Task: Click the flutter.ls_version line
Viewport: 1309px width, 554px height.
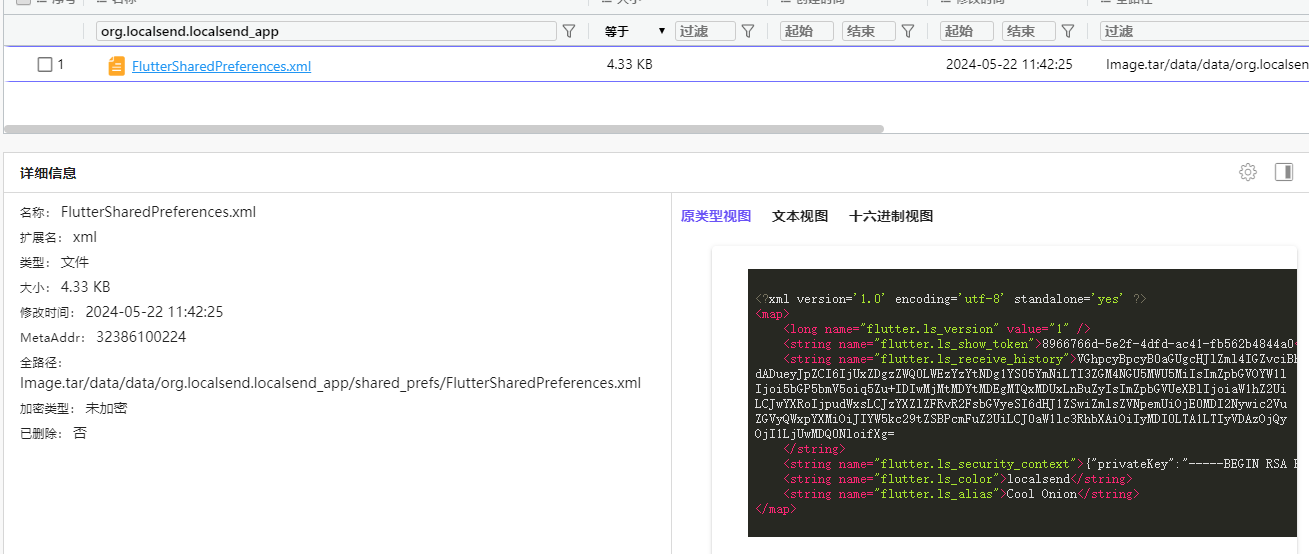Action: [x=937, y=329]
